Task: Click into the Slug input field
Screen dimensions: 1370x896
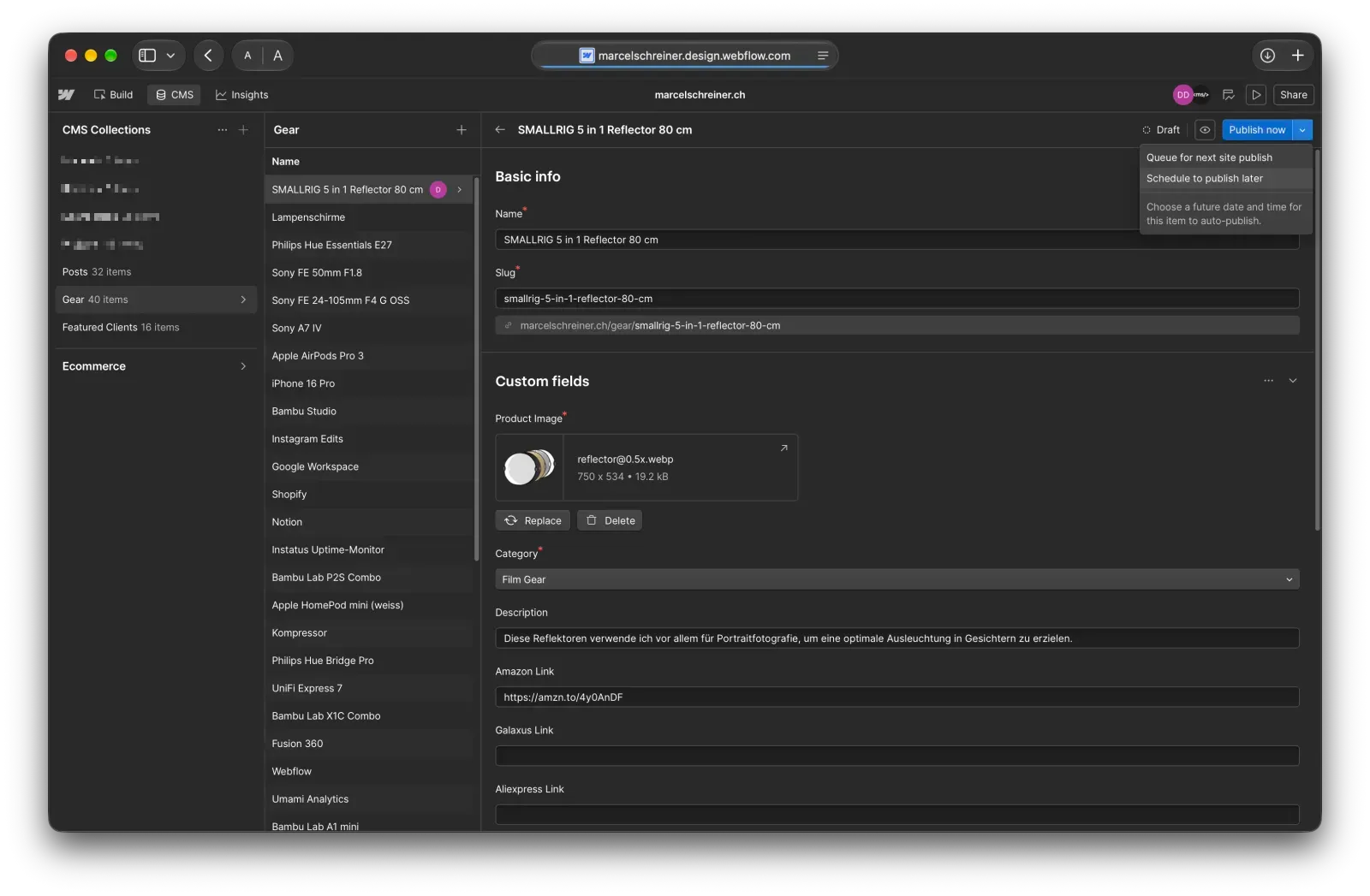Action: [x=896, y=299]
